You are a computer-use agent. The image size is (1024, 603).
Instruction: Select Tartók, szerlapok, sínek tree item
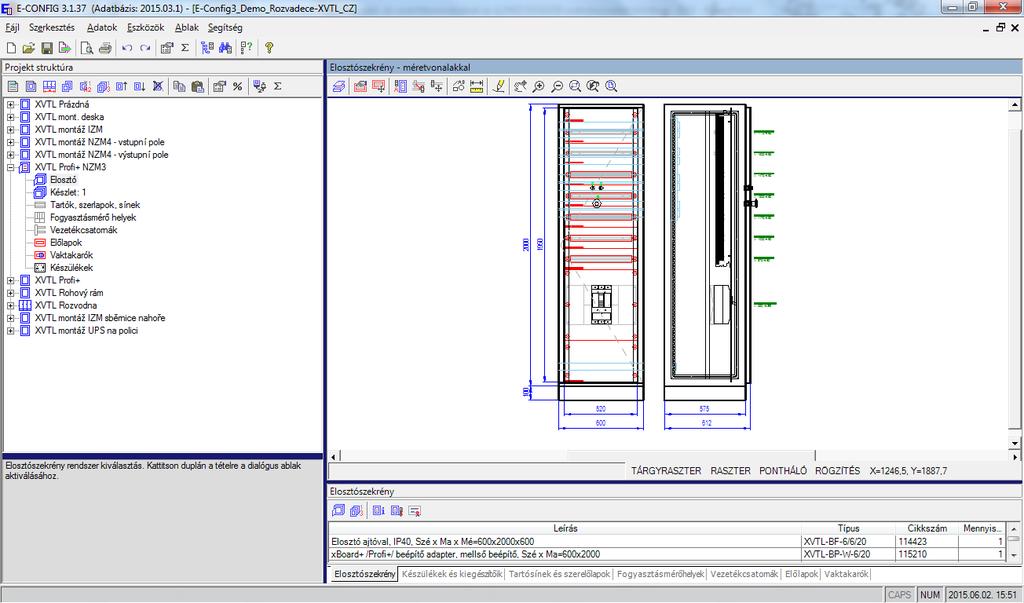(95, 205)
